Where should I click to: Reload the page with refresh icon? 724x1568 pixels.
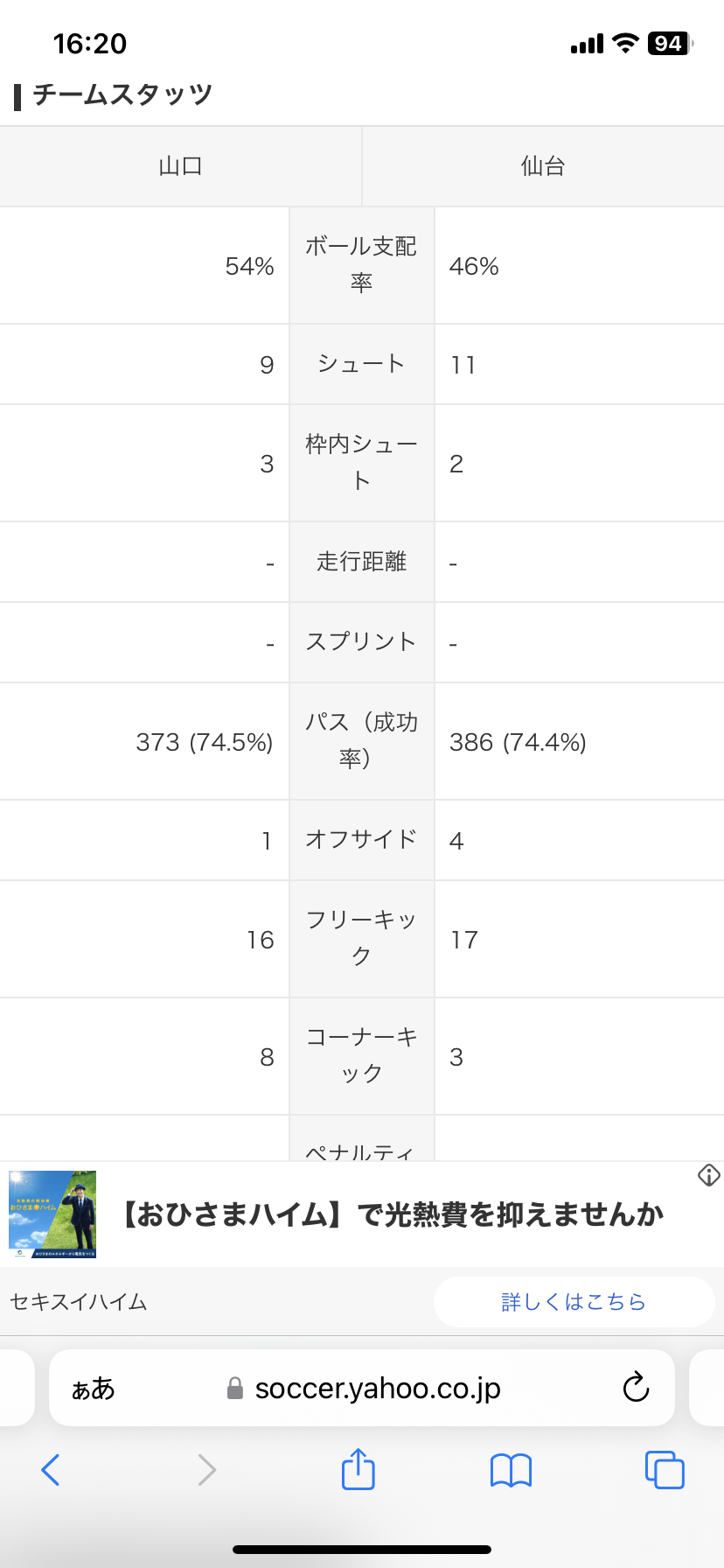636,1388
